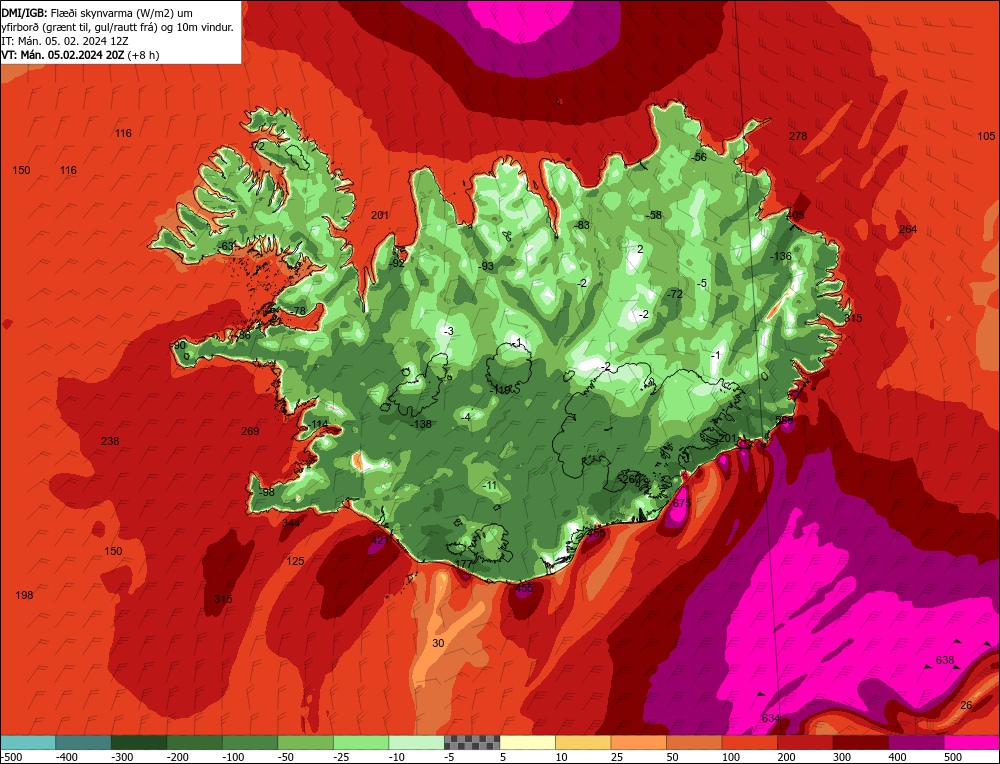Click the light teal swatch from -500 to -400
This screenshot has height=764, width=1000.
coord(28,742)
